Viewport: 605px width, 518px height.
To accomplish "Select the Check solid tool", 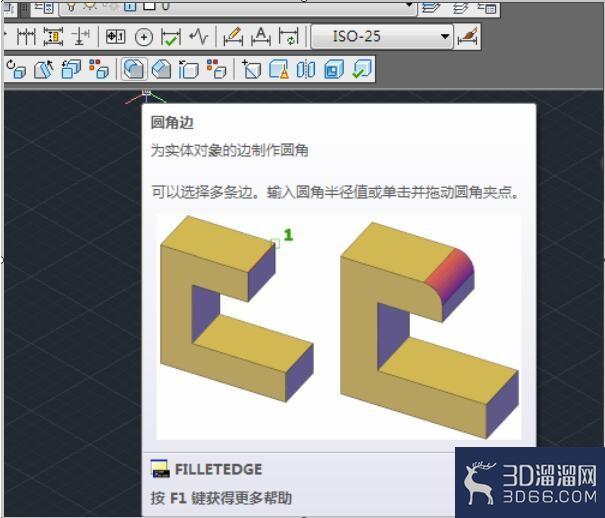I will coord(362,69).
